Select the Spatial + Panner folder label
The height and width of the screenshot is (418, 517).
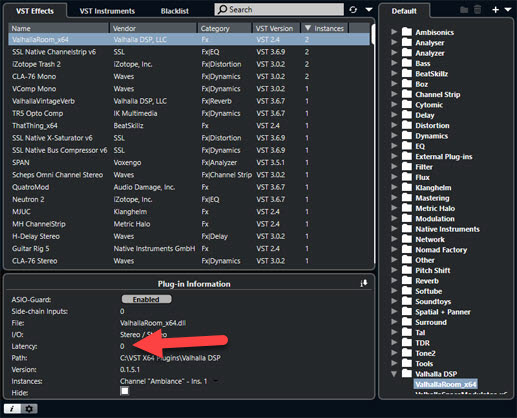[x=443, y=312]
